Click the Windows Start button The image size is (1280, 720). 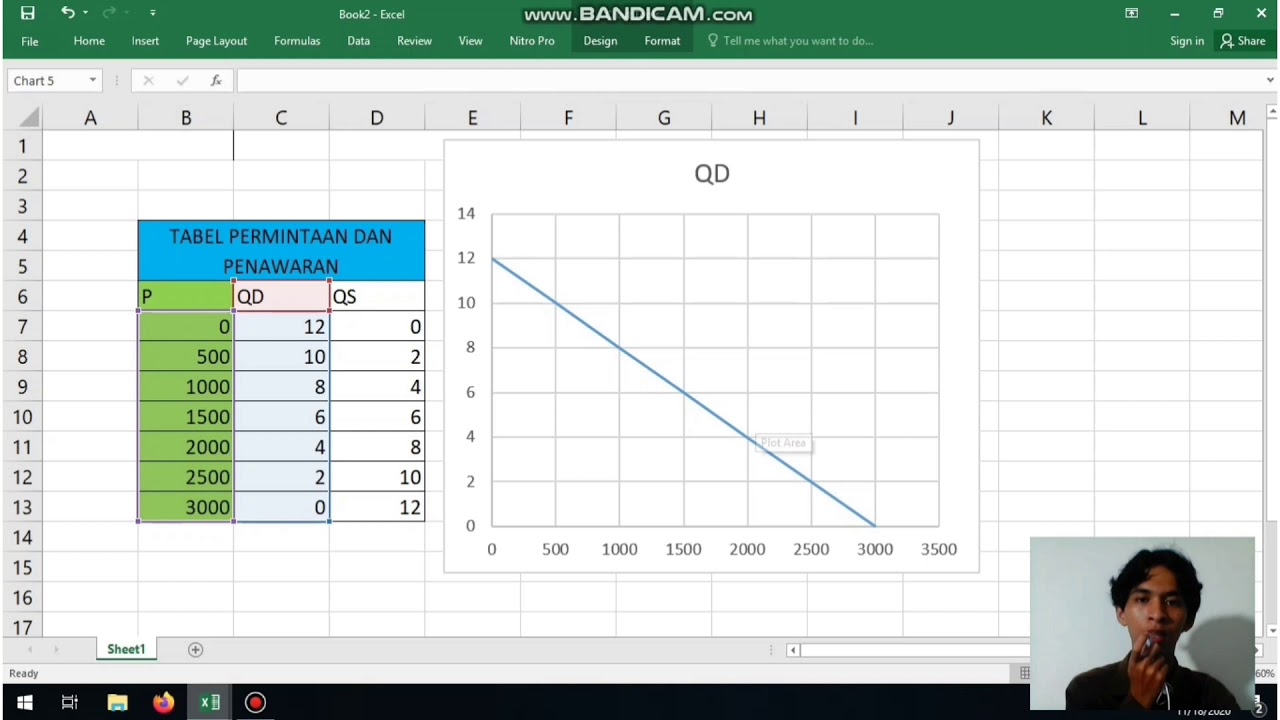pos(24,703)
